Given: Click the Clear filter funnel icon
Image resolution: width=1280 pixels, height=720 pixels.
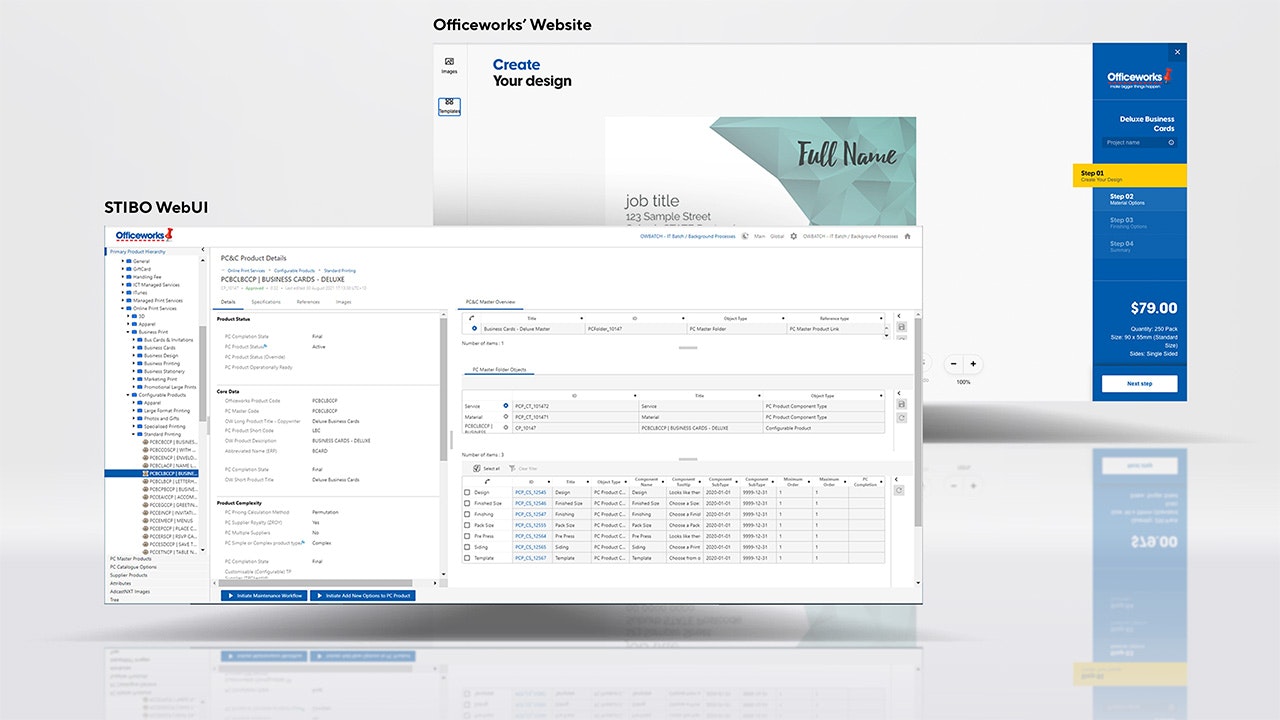Looking at the screenshot, I should tap(512, 468).
